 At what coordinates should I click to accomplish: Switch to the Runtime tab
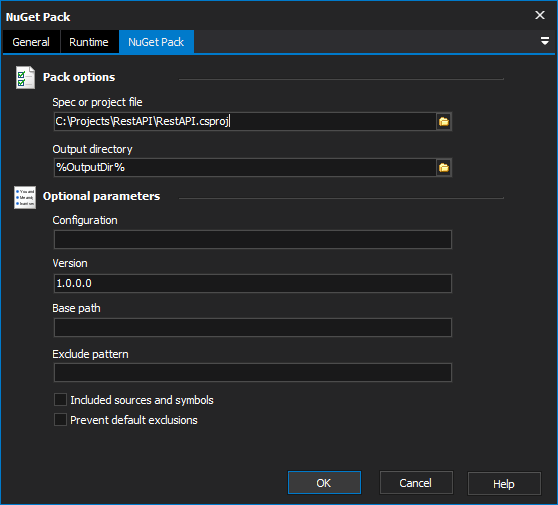coord(89,42)
